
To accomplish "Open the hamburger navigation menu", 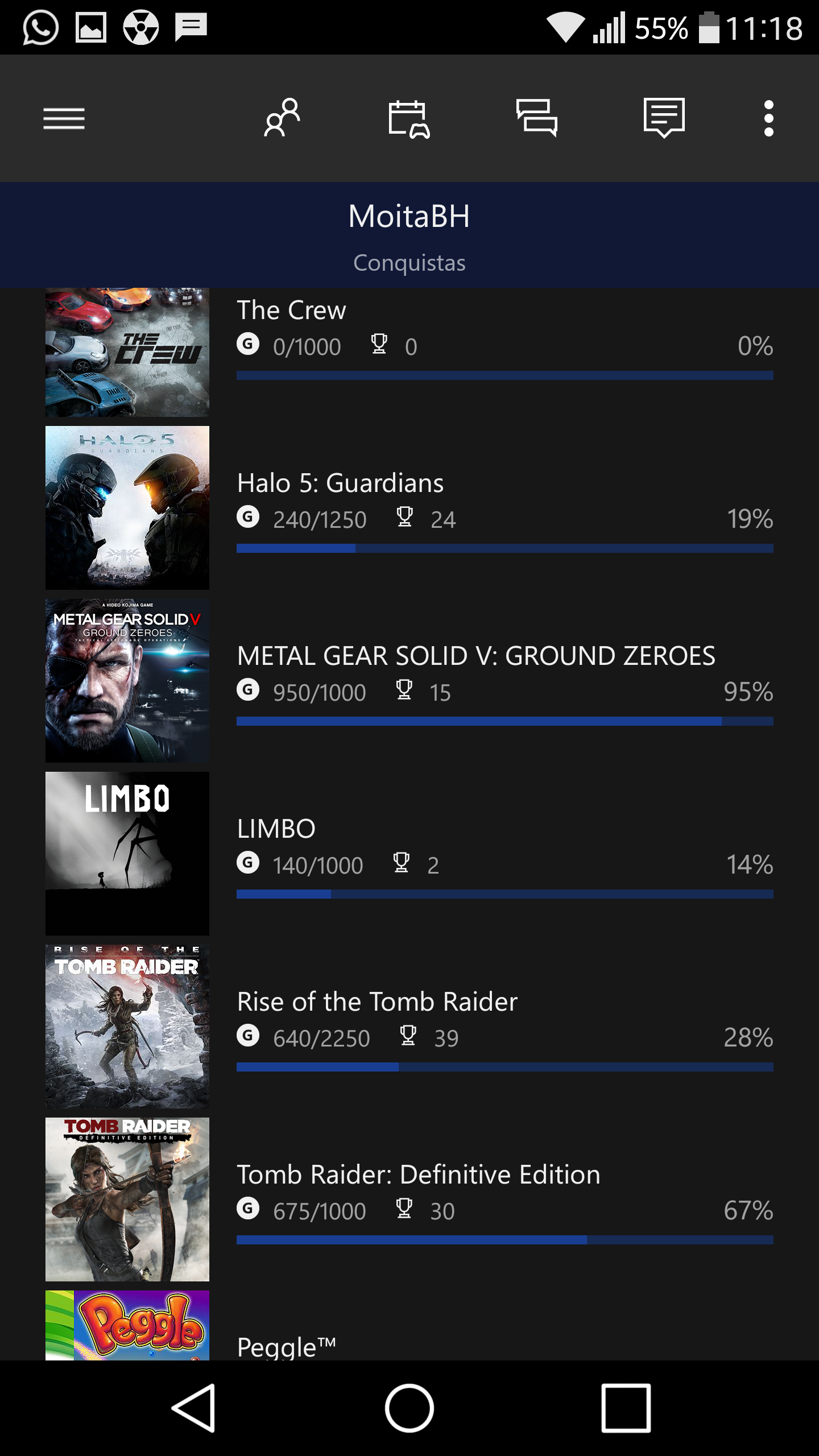I will (x=64, y=119).
